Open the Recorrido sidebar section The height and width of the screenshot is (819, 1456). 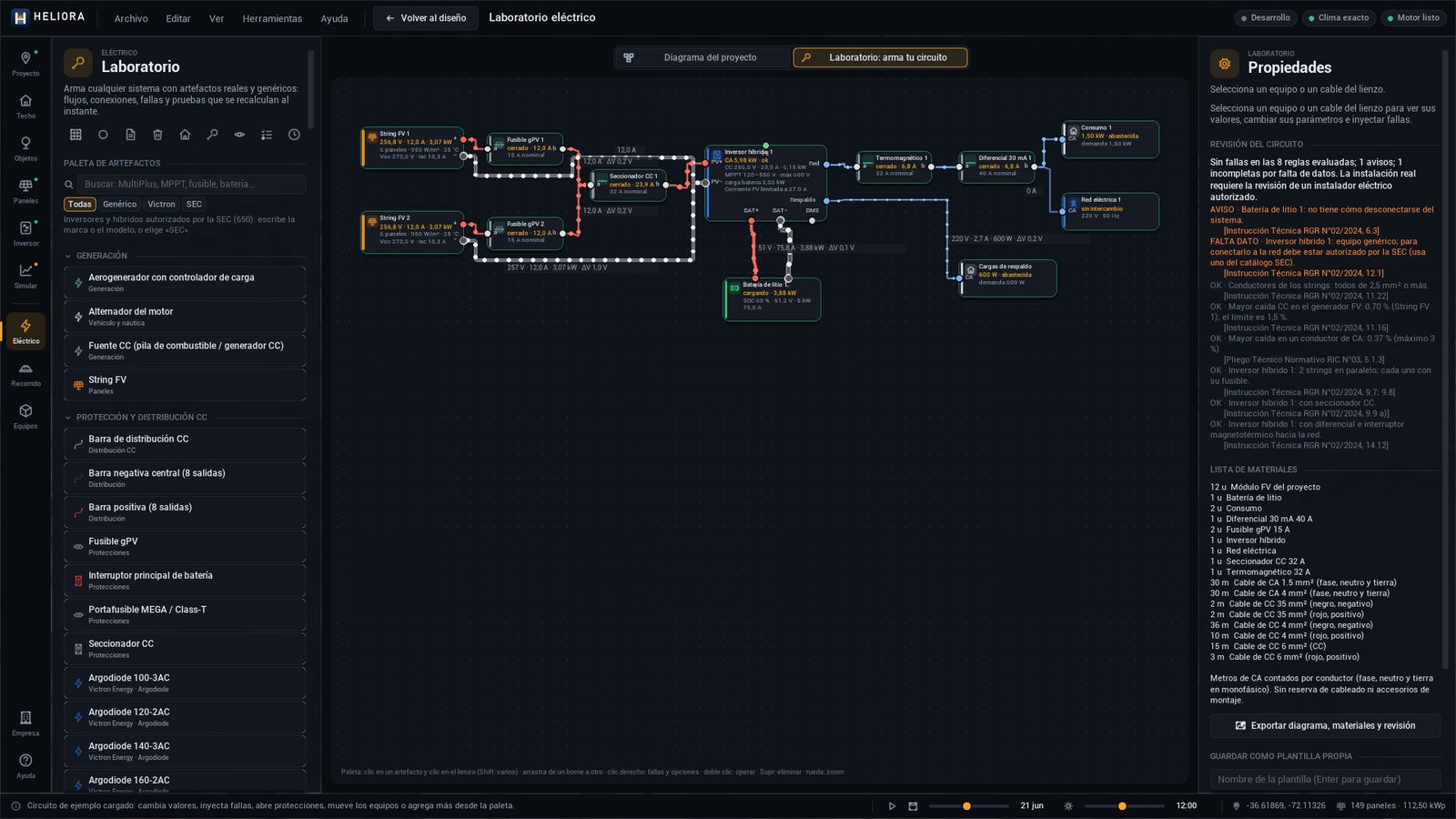pyautogui.click(x=25, y=374)
